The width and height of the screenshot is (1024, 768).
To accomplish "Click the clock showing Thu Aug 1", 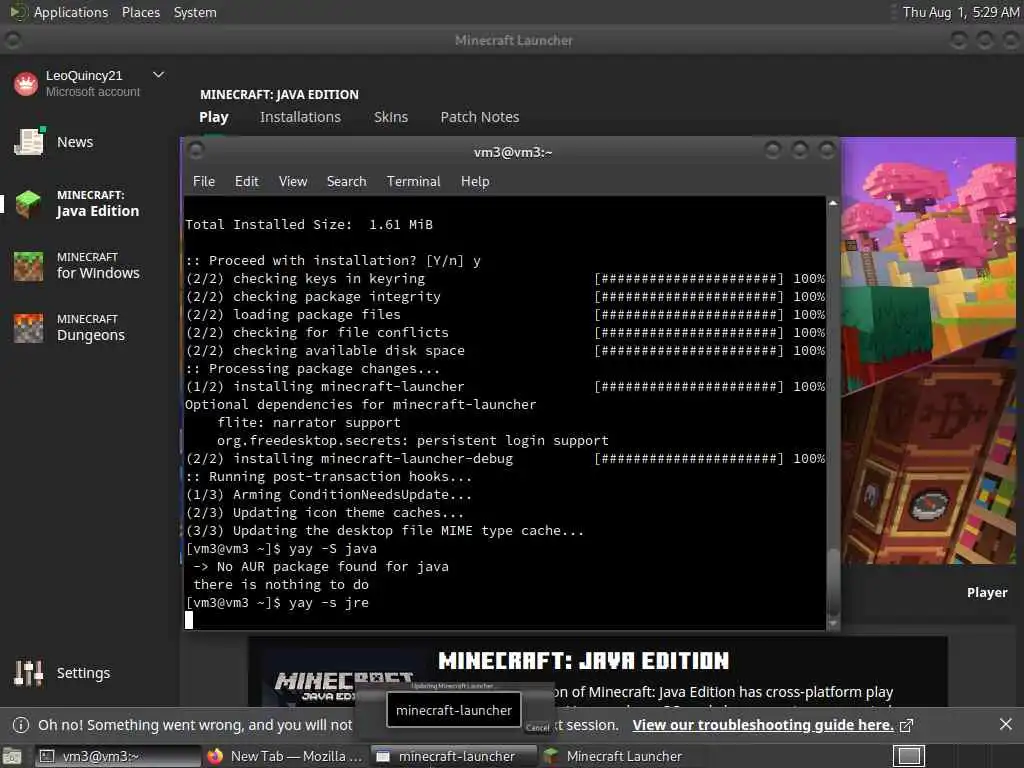I will click(960, 12).
